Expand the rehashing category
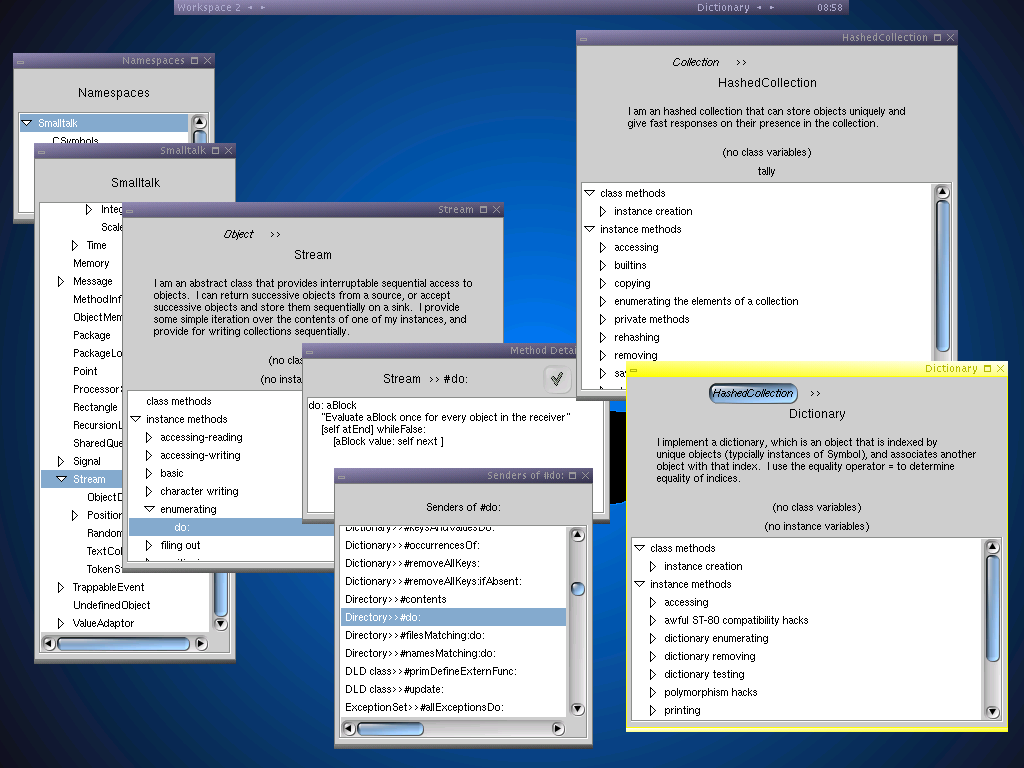The height and width of the screenshot is (768, 1024). click(603, 337)
